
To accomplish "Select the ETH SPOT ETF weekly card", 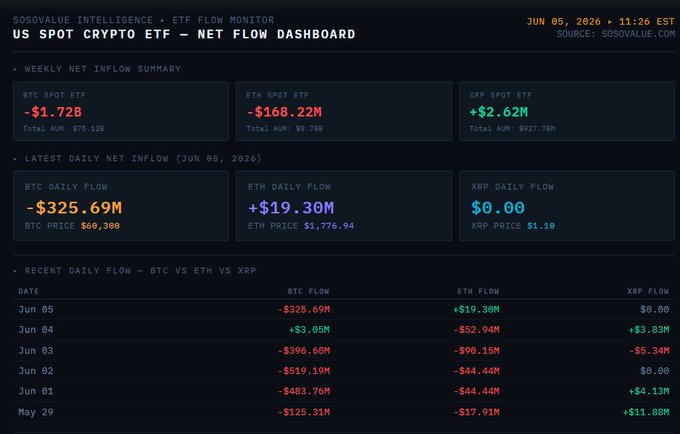I will click(344, 111).
